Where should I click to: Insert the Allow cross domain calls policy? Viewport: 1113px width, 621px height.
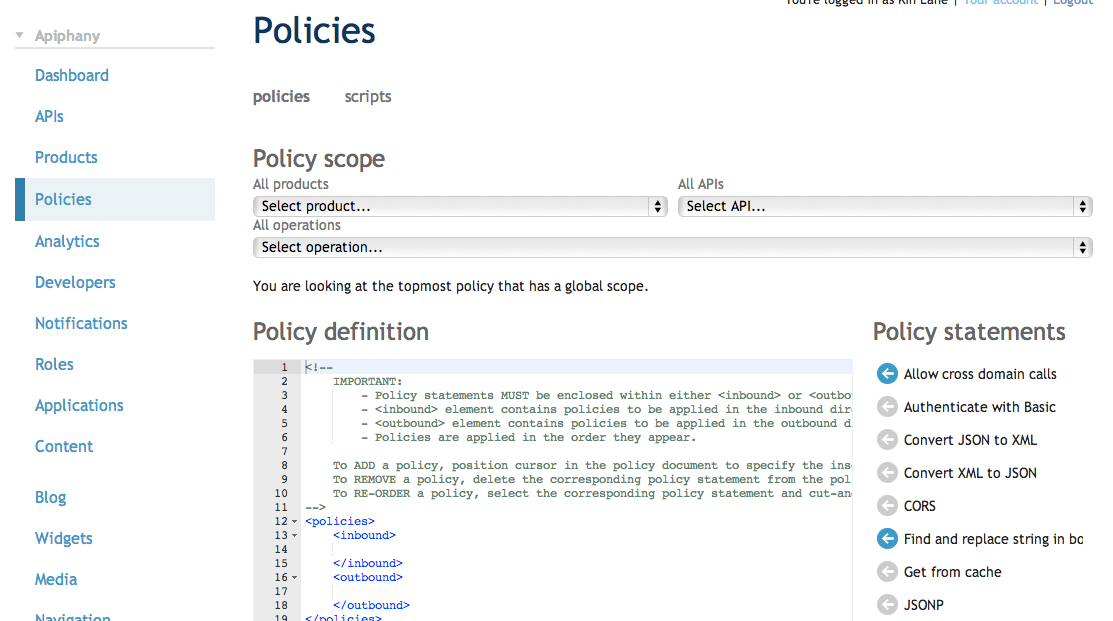pos(887,373)
